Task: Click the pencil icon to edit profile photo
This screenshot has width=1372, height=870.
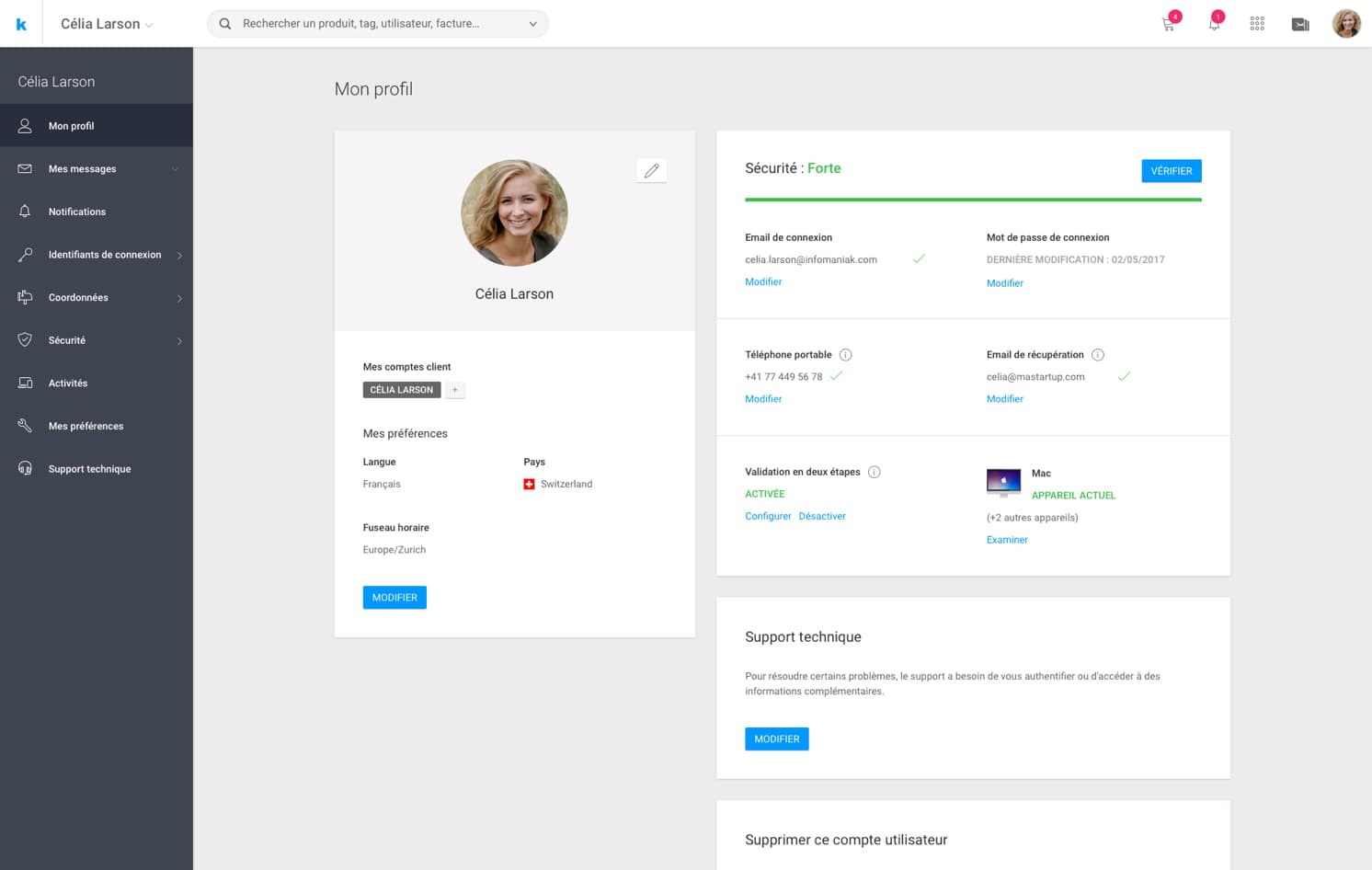Action: 651,171
